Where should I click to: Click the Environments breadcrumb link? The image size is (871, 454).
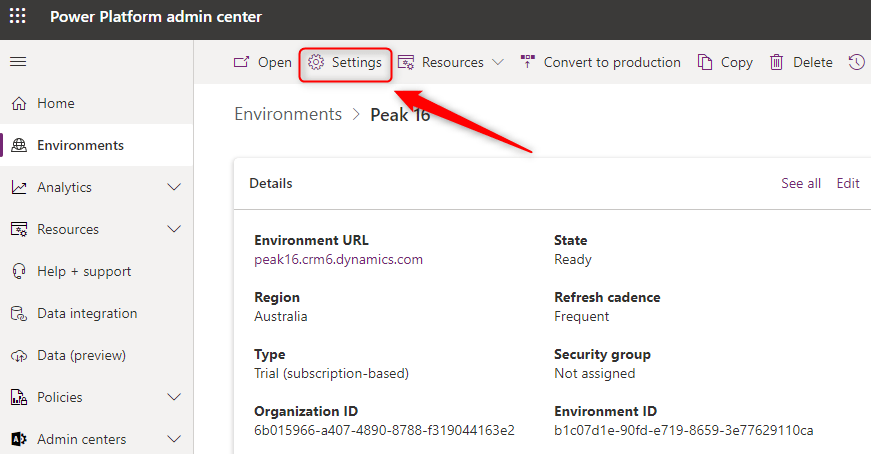tap(288, 115)
